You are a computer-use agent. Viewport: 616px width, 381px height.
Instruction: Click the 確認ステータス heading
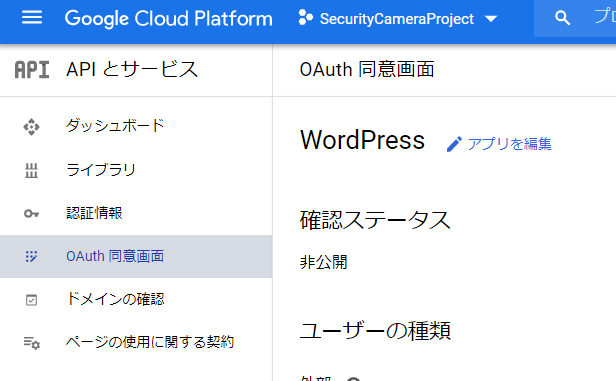[375, 220]
